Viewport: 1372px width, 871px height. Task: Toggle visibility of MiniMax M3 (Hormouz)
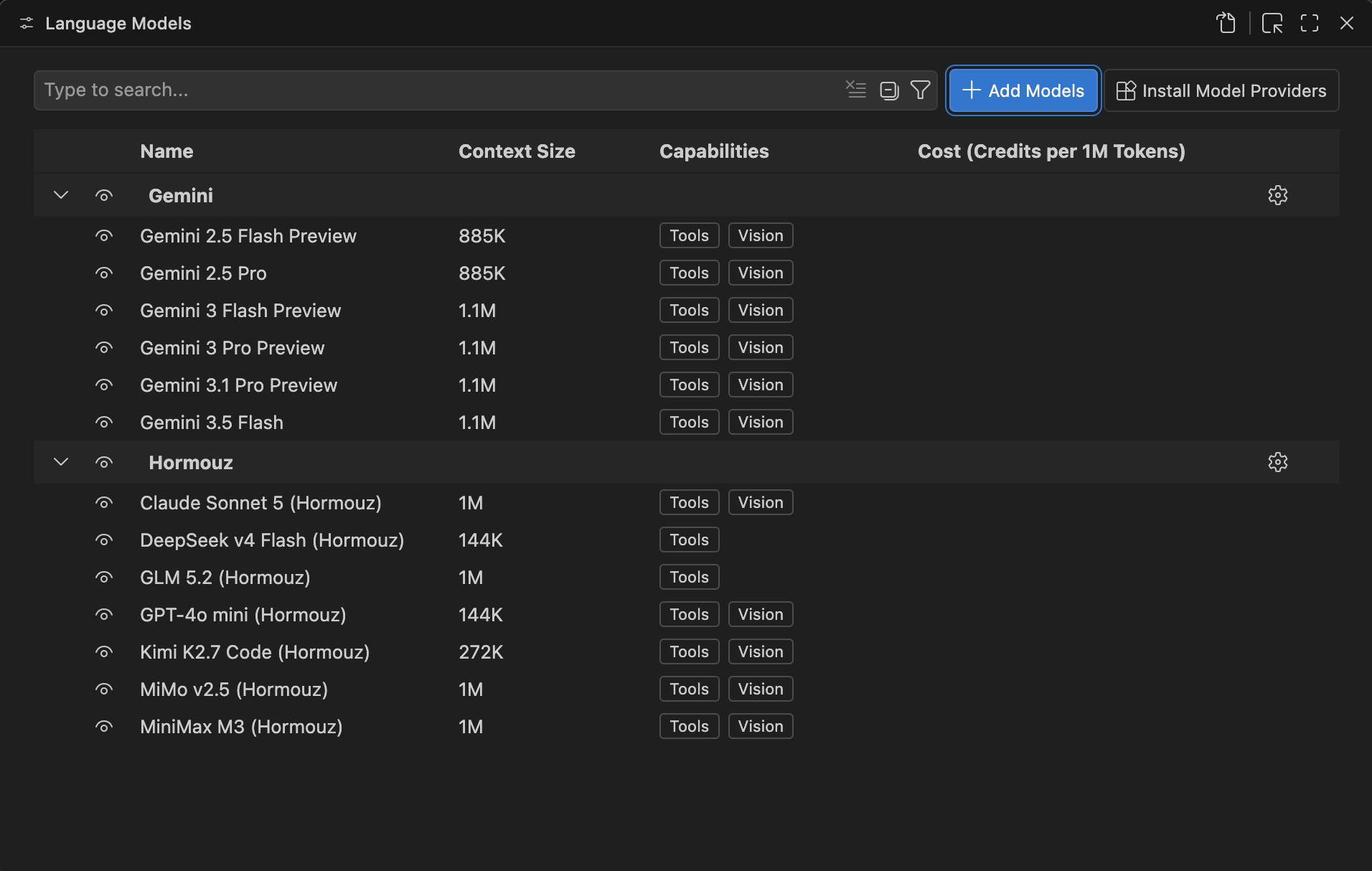(104, 726)
